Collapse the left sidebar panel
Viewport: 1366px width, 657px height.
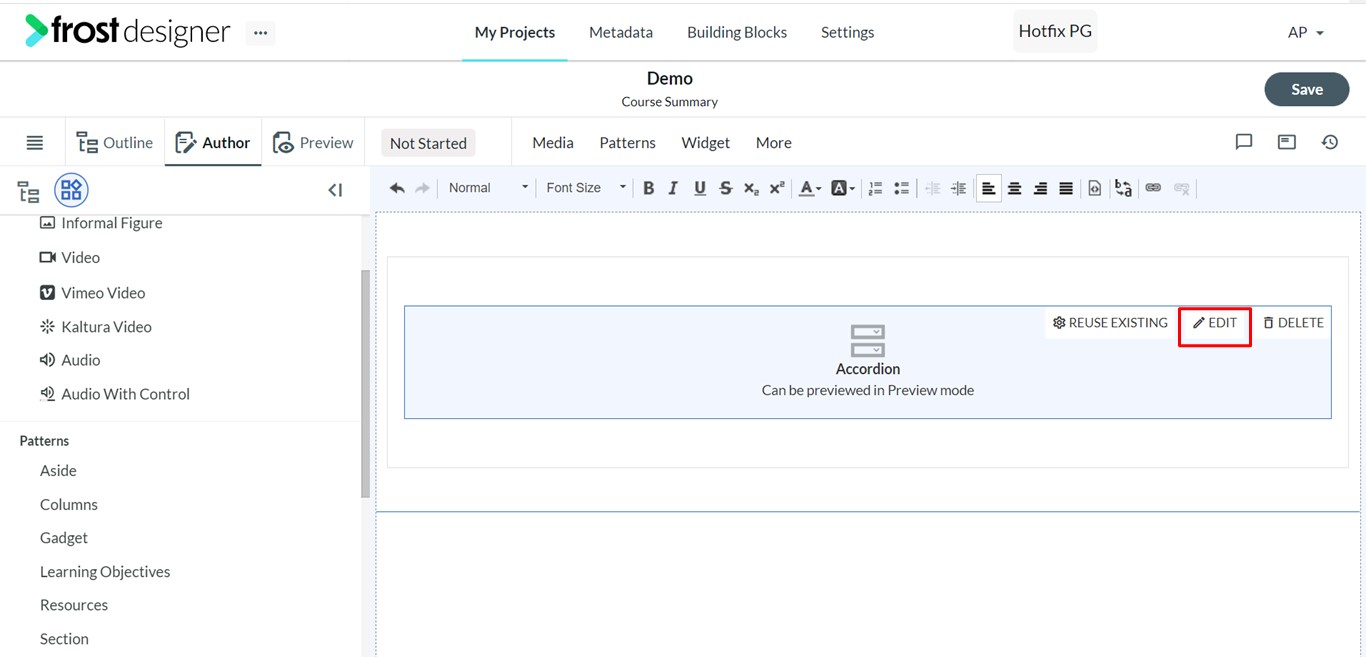[335, 190]
